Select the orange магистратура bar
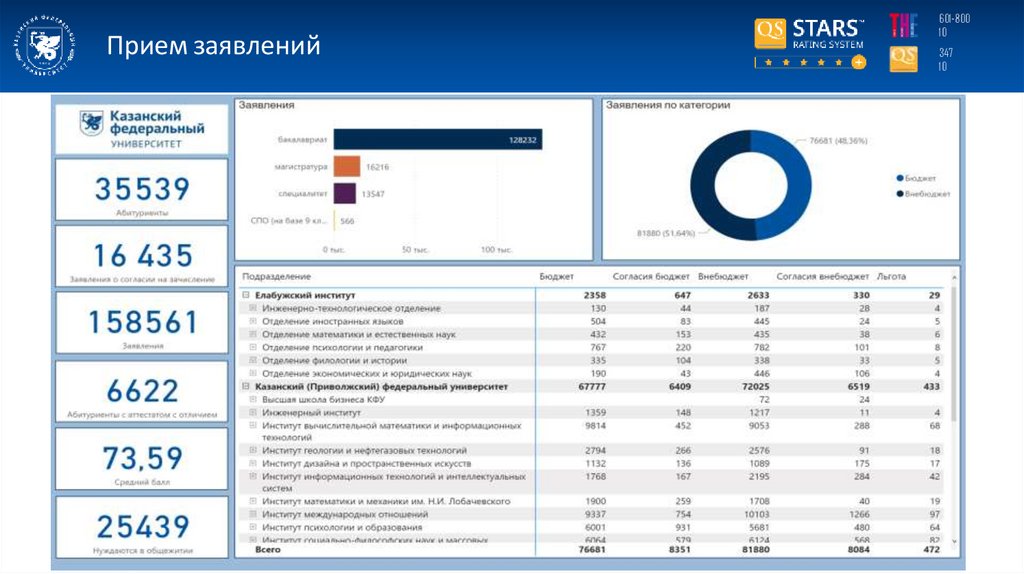 (347, 167)
